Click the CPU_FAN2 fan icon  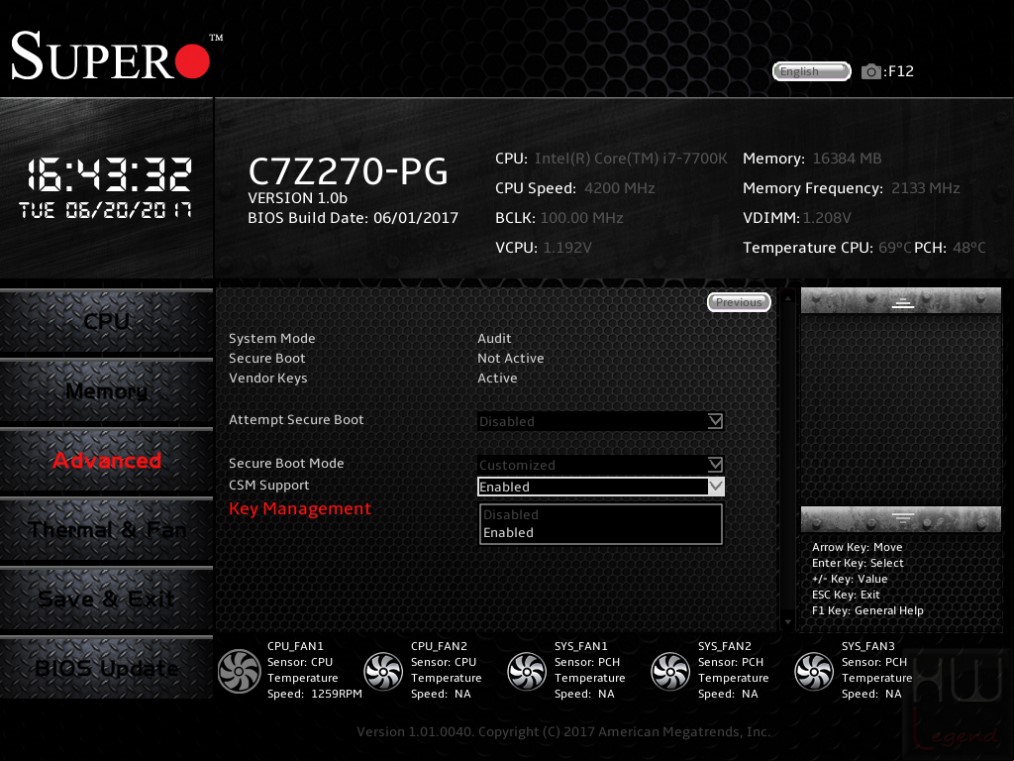point(383,670)
